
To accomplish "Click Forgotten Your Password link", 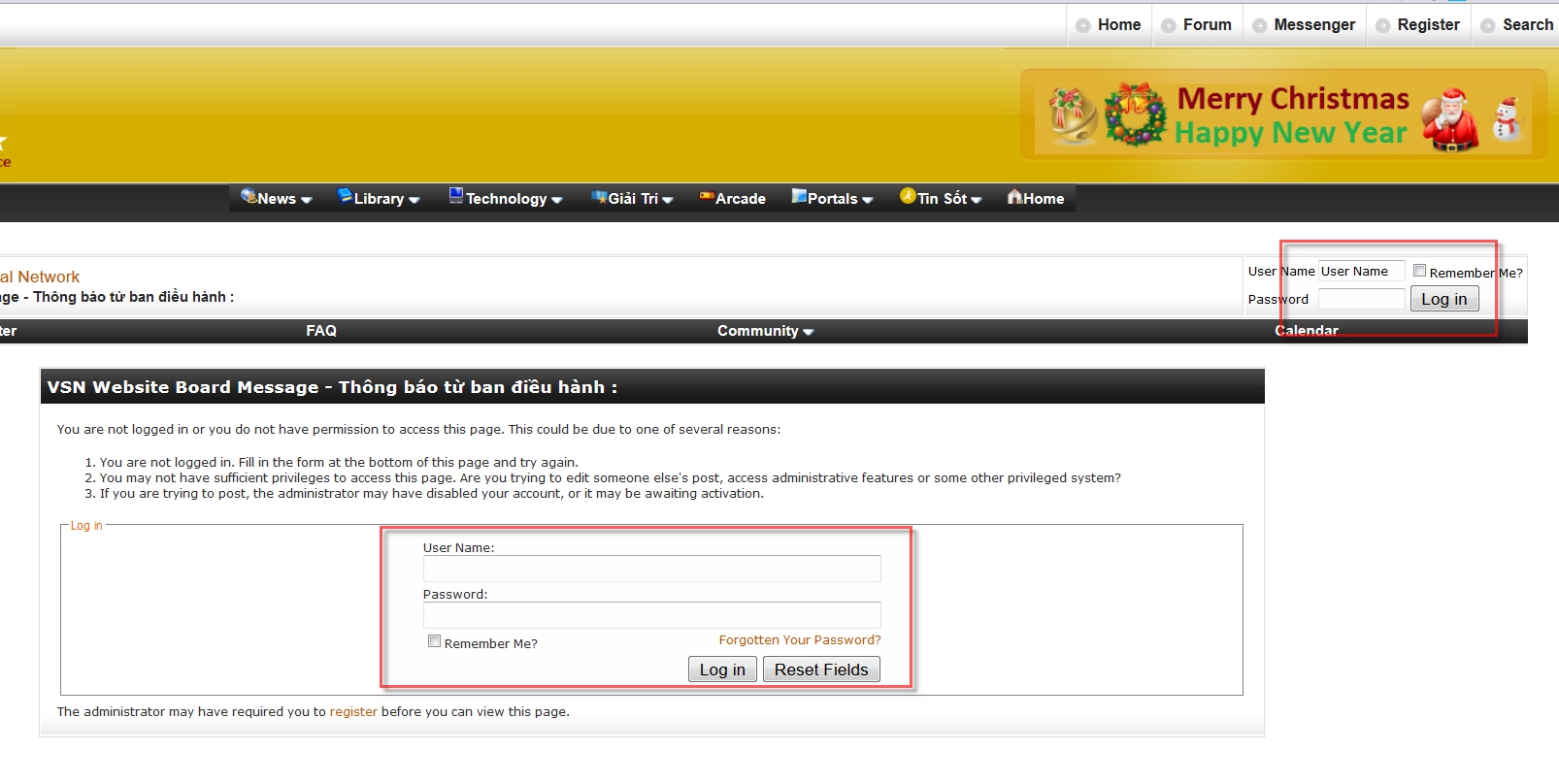I will 799,640.
